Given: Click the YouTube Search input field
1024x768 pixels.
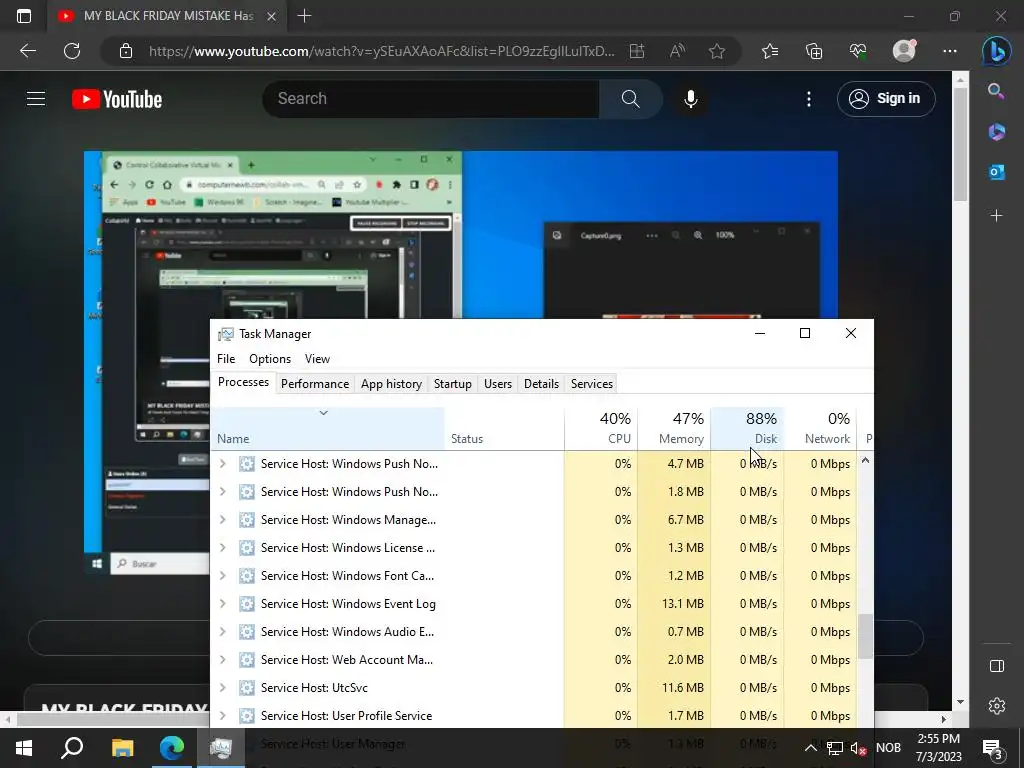Looking at the screenshot, I should 431,99.
